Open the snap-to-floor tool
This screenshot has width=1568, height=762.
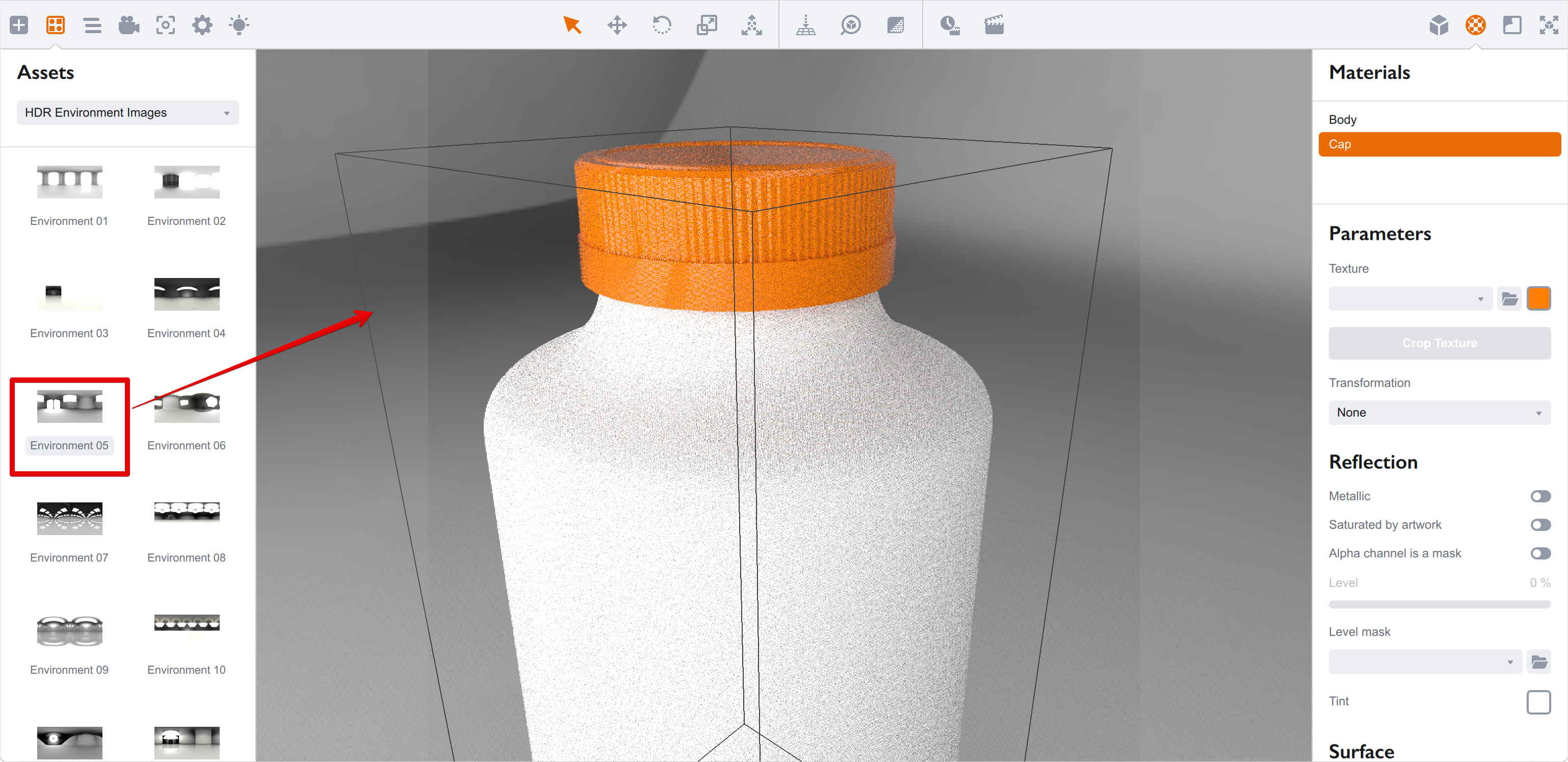pos(806,25)
